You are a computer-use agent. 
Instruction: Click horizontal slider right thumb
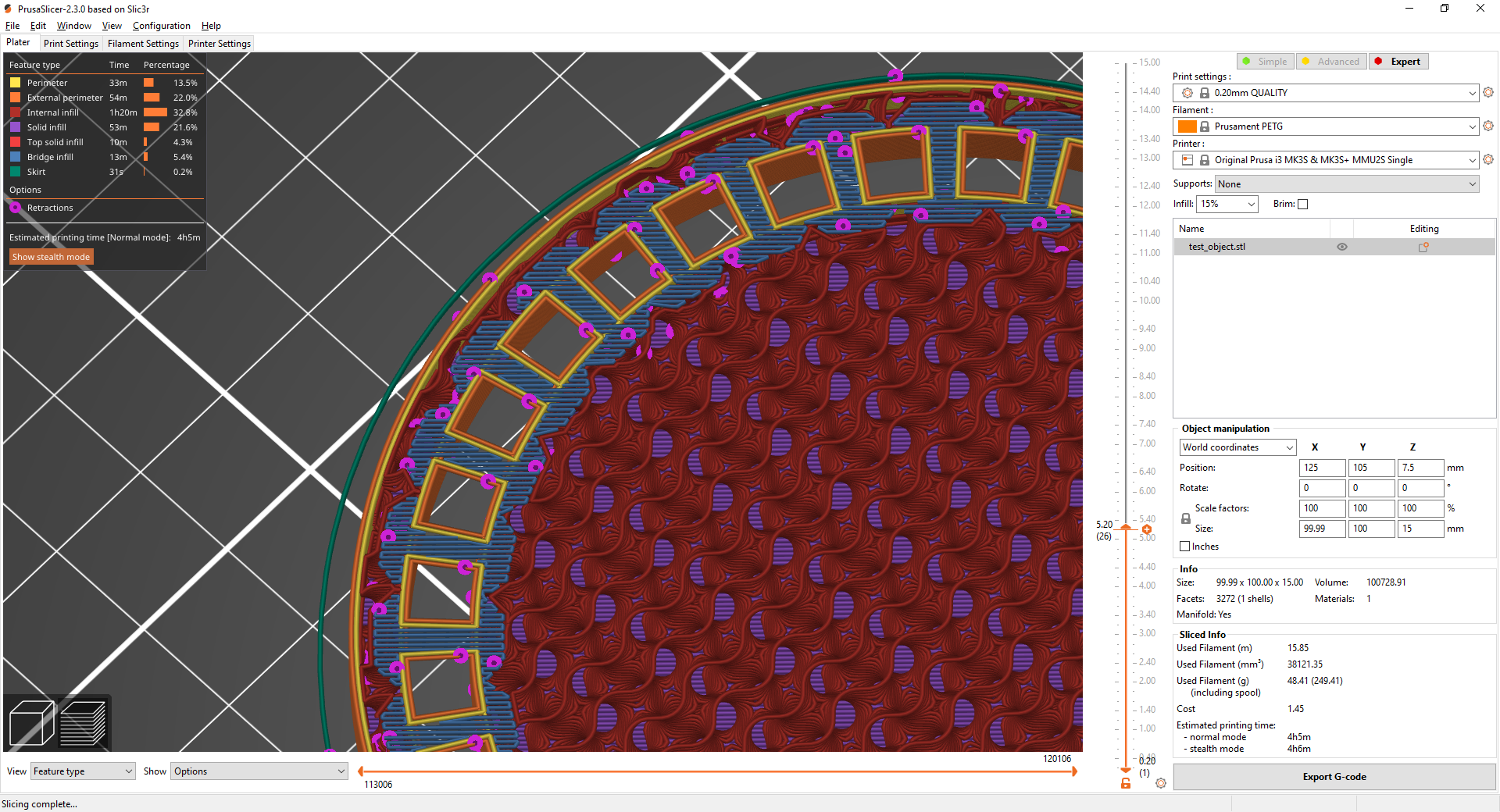[1074, 771]
